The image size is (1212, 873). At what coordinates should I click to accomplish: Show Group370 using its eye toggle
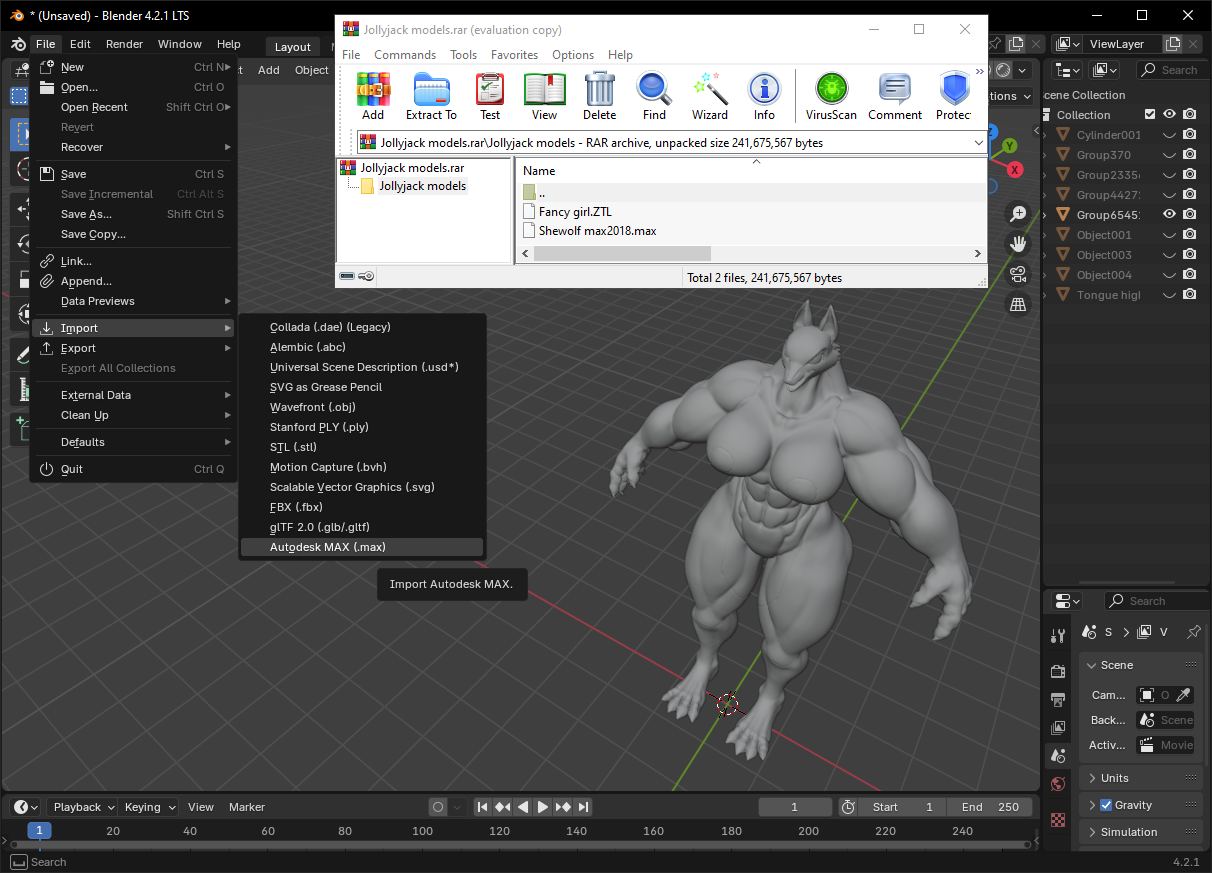click(x=1169, y=155)
